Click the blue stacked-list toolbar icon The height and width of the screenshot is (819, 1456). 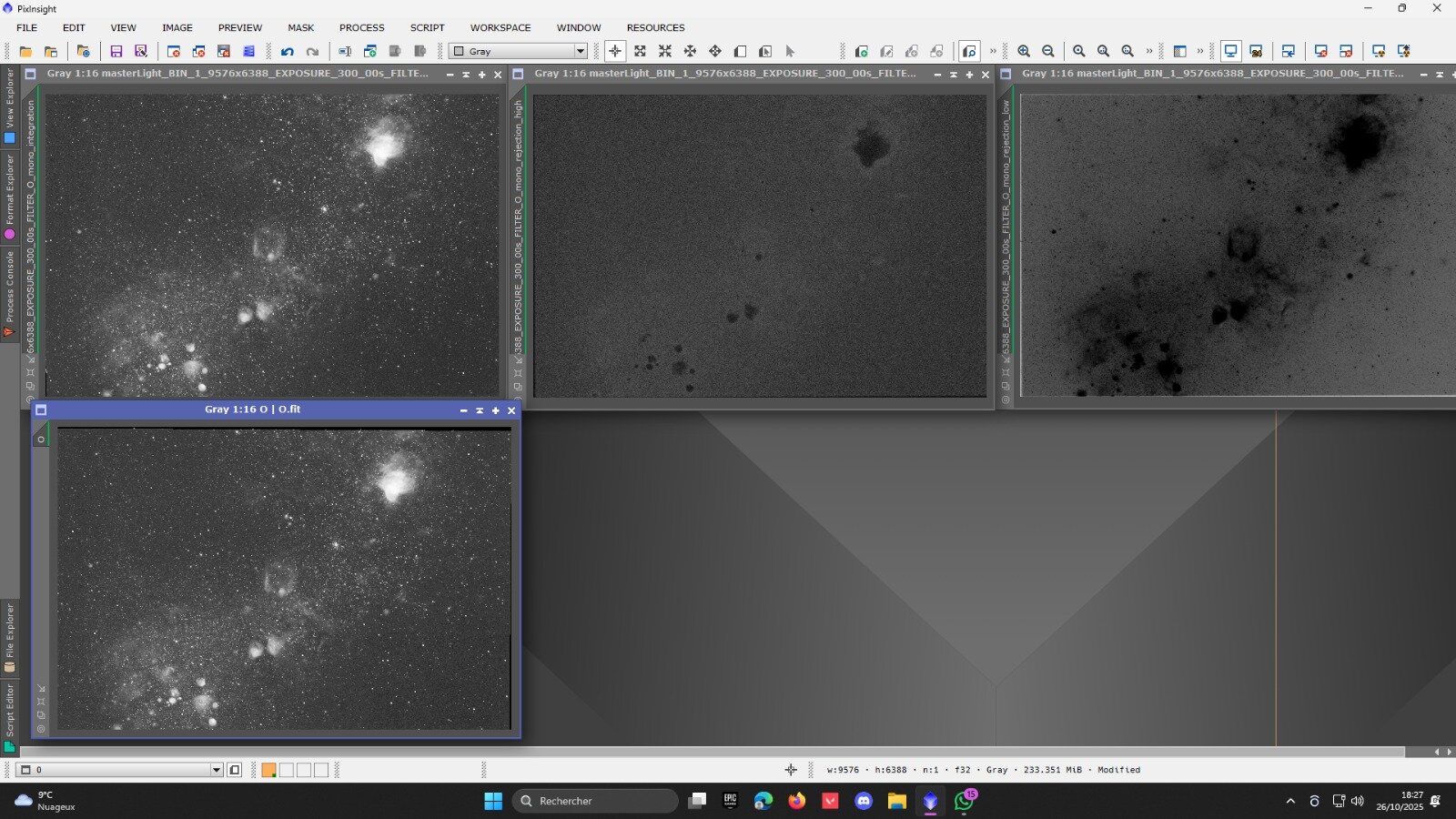[x=248, y=51]
